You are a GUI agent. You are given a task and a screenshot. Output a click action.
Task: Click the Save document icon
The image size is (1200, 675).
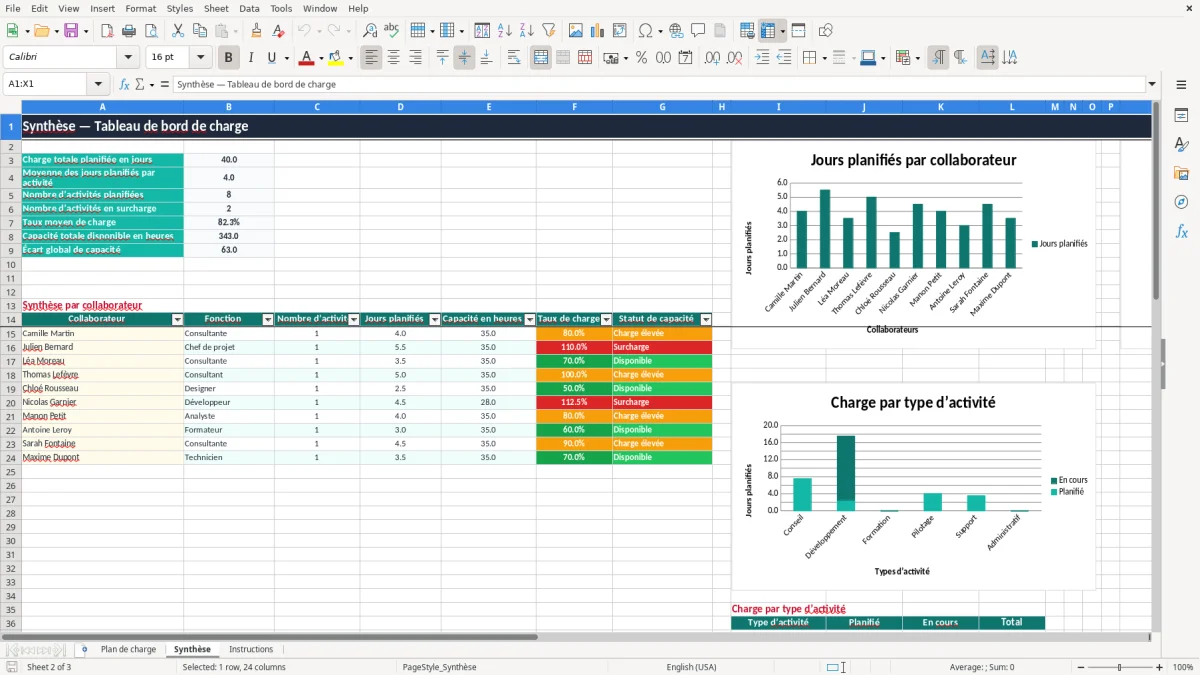coord(71,31)
